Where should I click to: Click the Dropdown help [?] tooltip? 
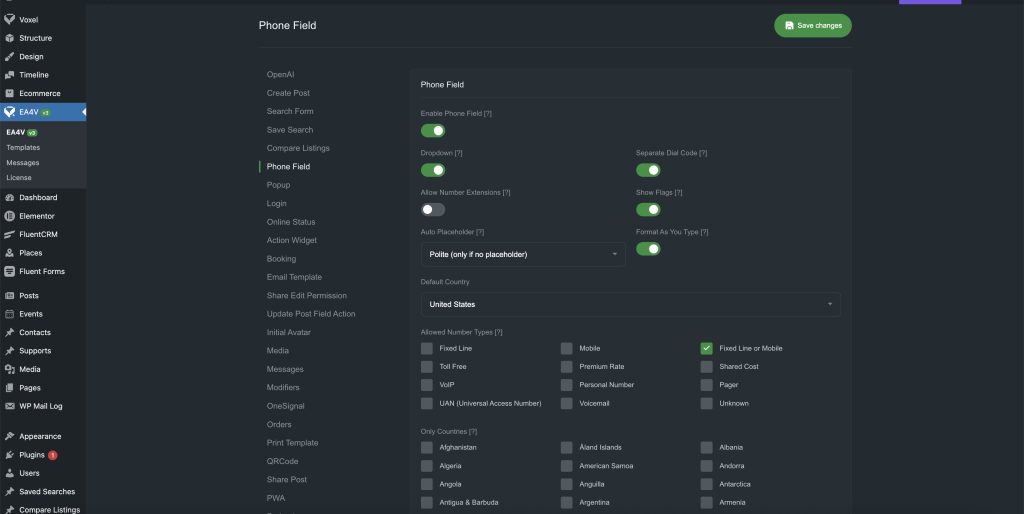point(458,153)
